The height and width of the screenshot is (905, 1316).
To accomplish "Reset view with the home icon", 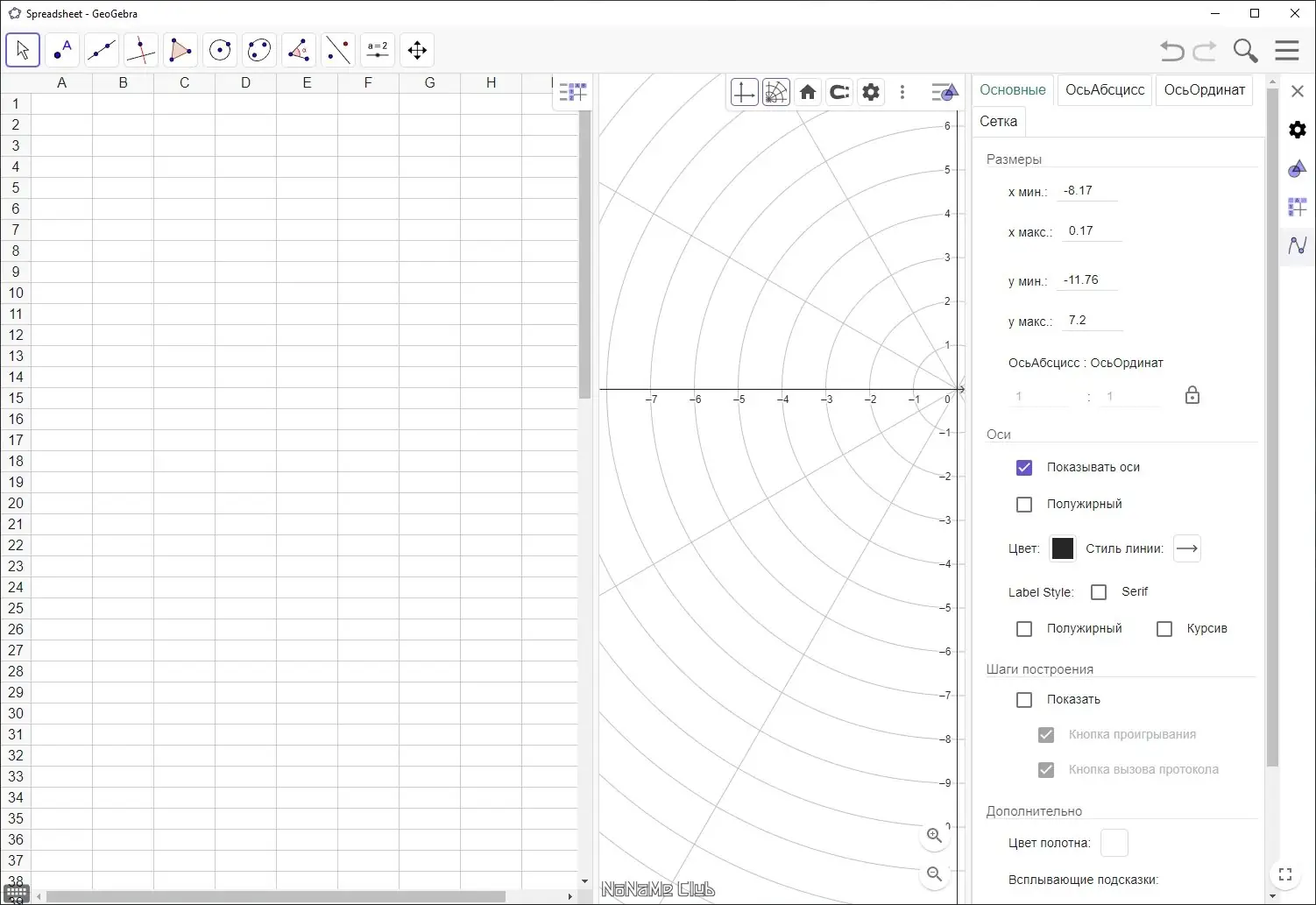I will 808,92.
